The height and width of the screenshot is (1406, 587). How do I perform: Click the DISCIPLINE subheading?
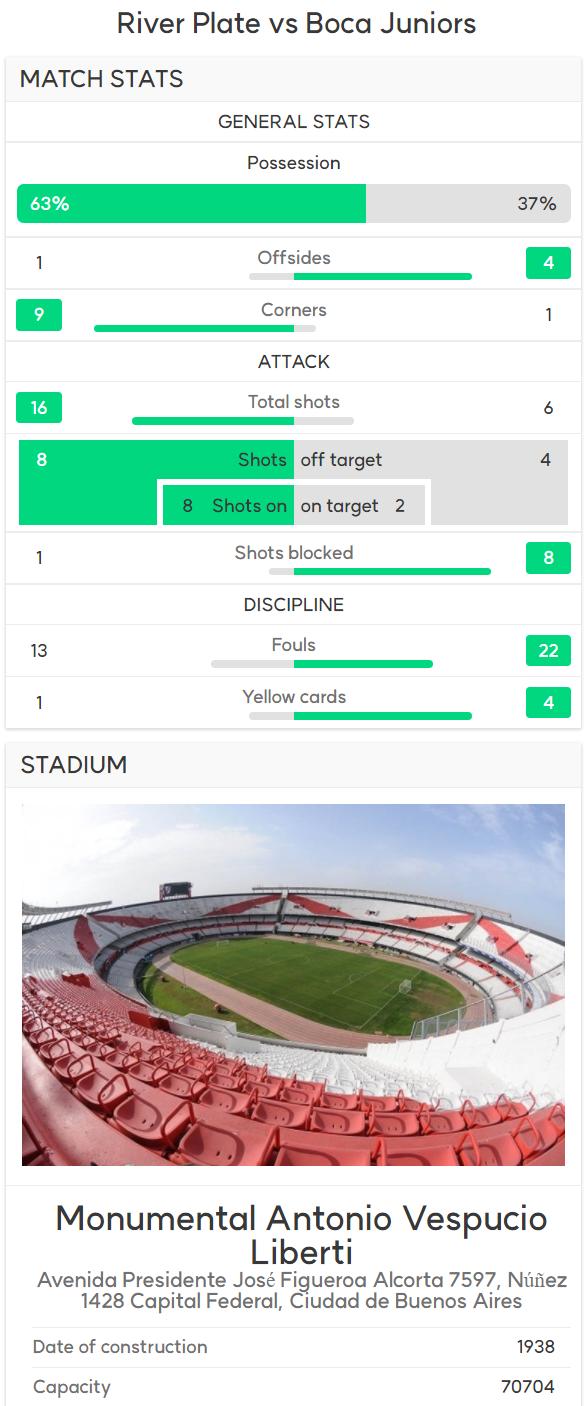(294, 605)
